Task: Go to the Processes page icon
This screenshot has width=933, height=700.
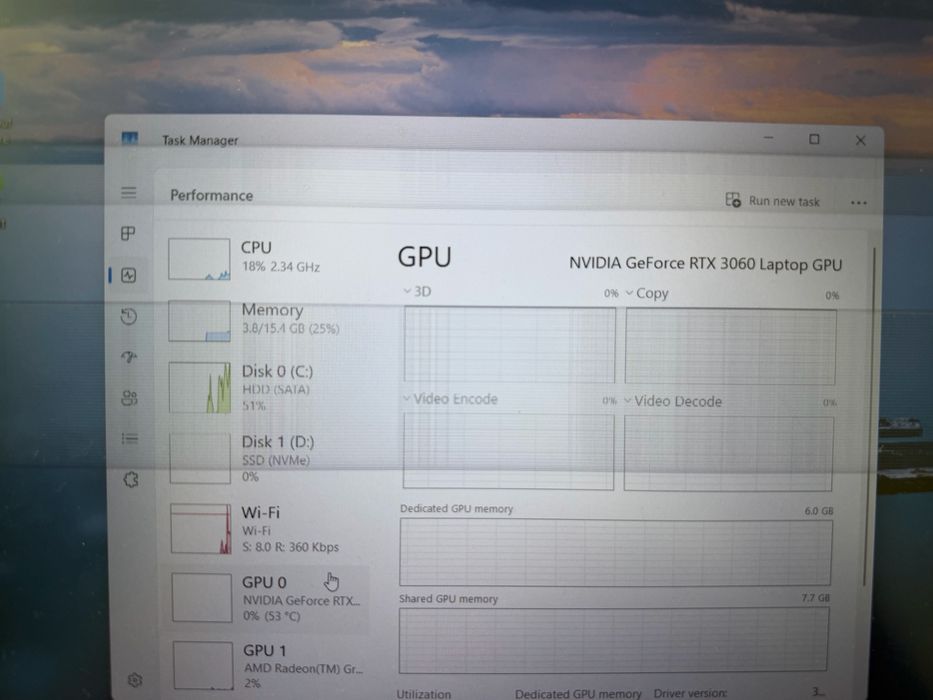Action: [128, 233]
